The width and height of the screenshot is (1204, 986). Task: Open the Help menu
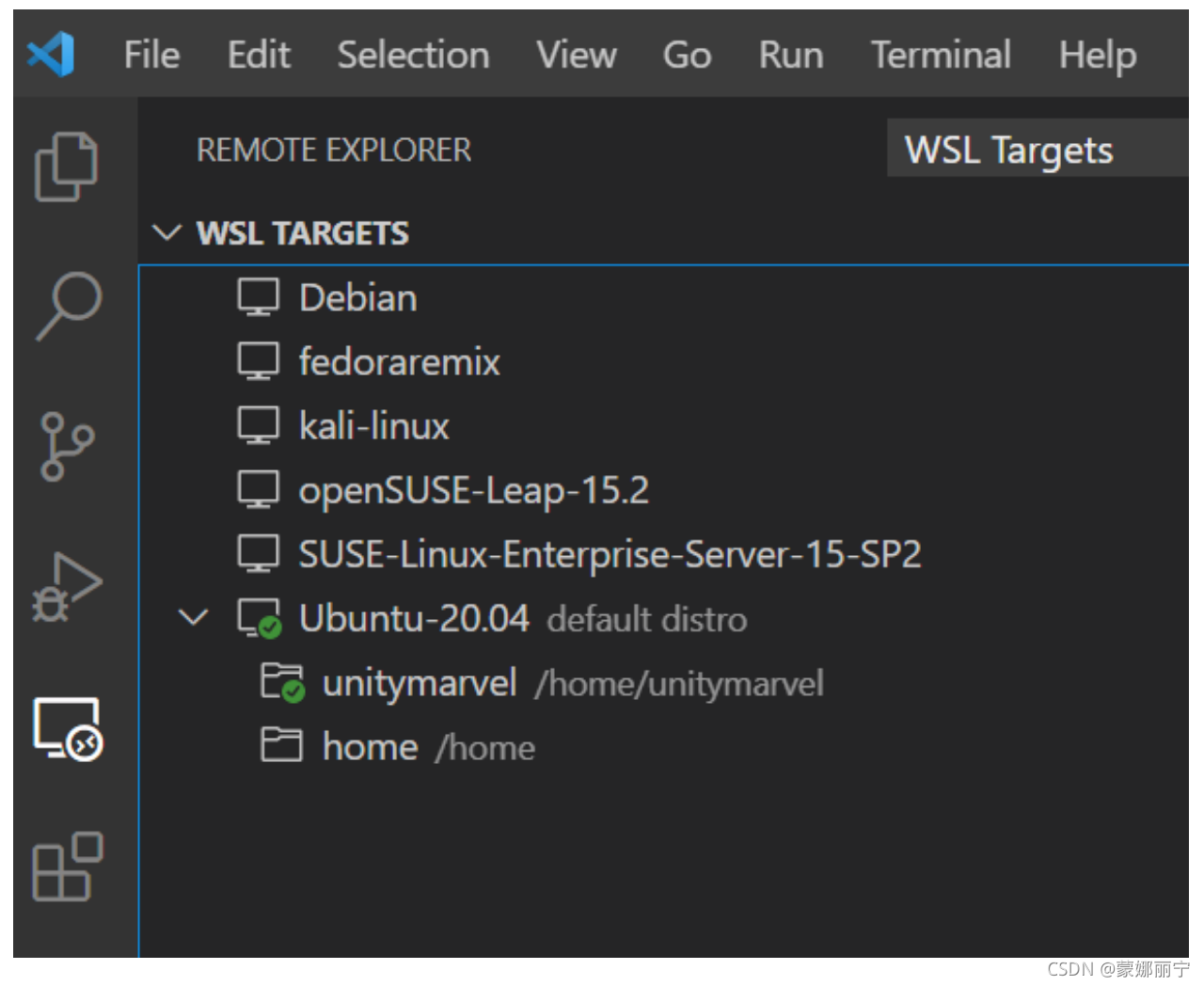1098,56
